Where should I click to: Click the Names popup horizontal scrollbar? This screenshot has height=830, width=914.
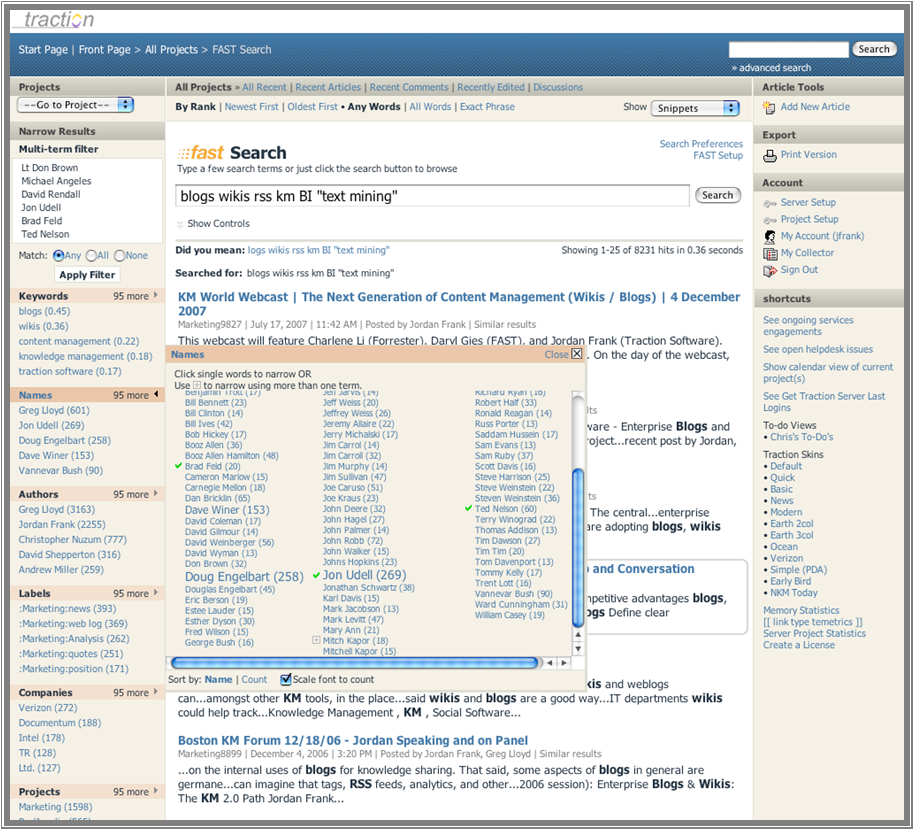(354, 662)
